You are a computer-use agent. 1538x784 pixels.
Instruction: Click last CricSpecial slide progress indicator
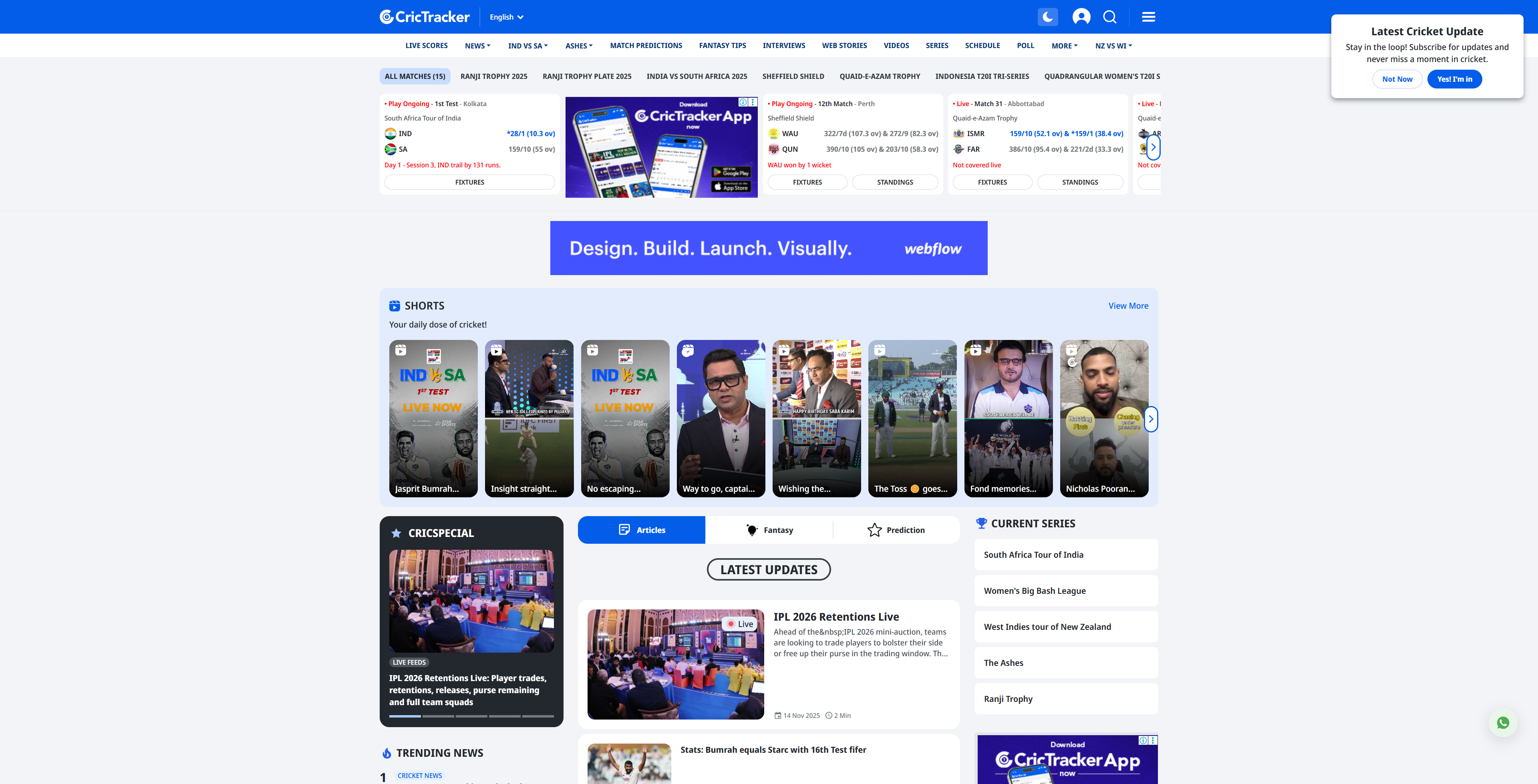pyautogui.click(x=538, y=716)
